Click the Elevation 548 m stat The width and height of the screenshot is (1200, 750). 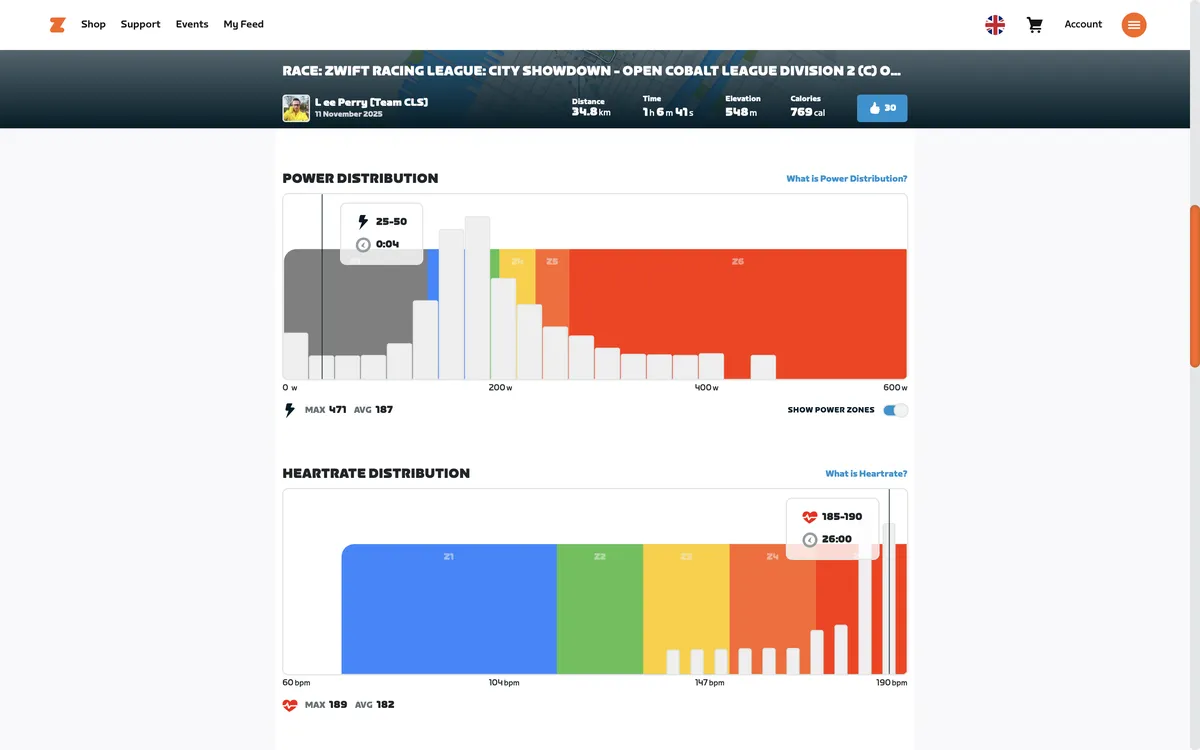743,106
